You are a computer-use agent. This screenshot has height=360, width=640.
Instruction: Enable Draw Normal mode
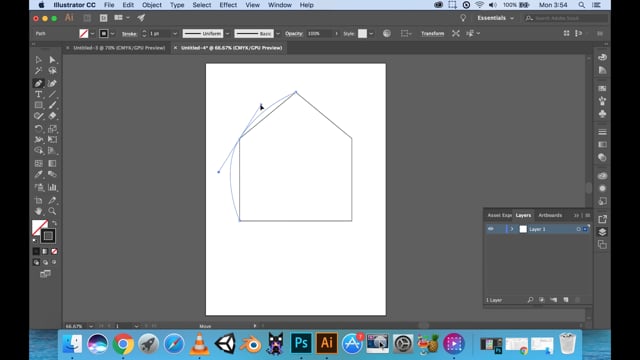[x=36, y=262]
